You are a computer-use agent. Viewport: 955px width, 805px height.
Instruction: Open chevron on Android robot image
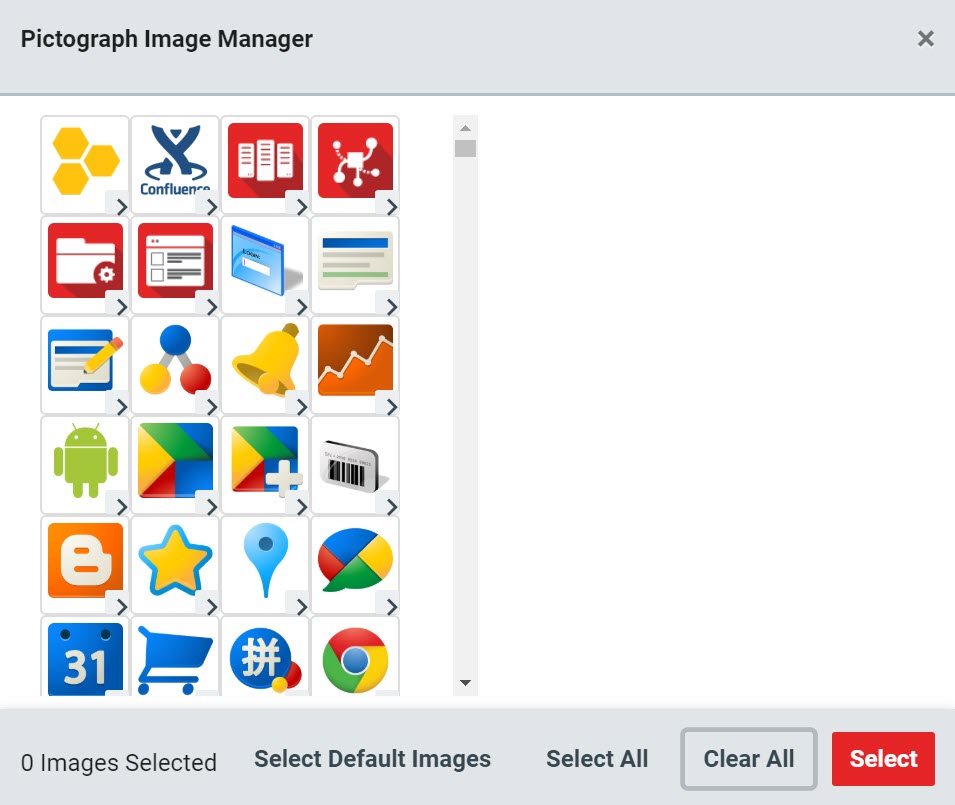121,507
